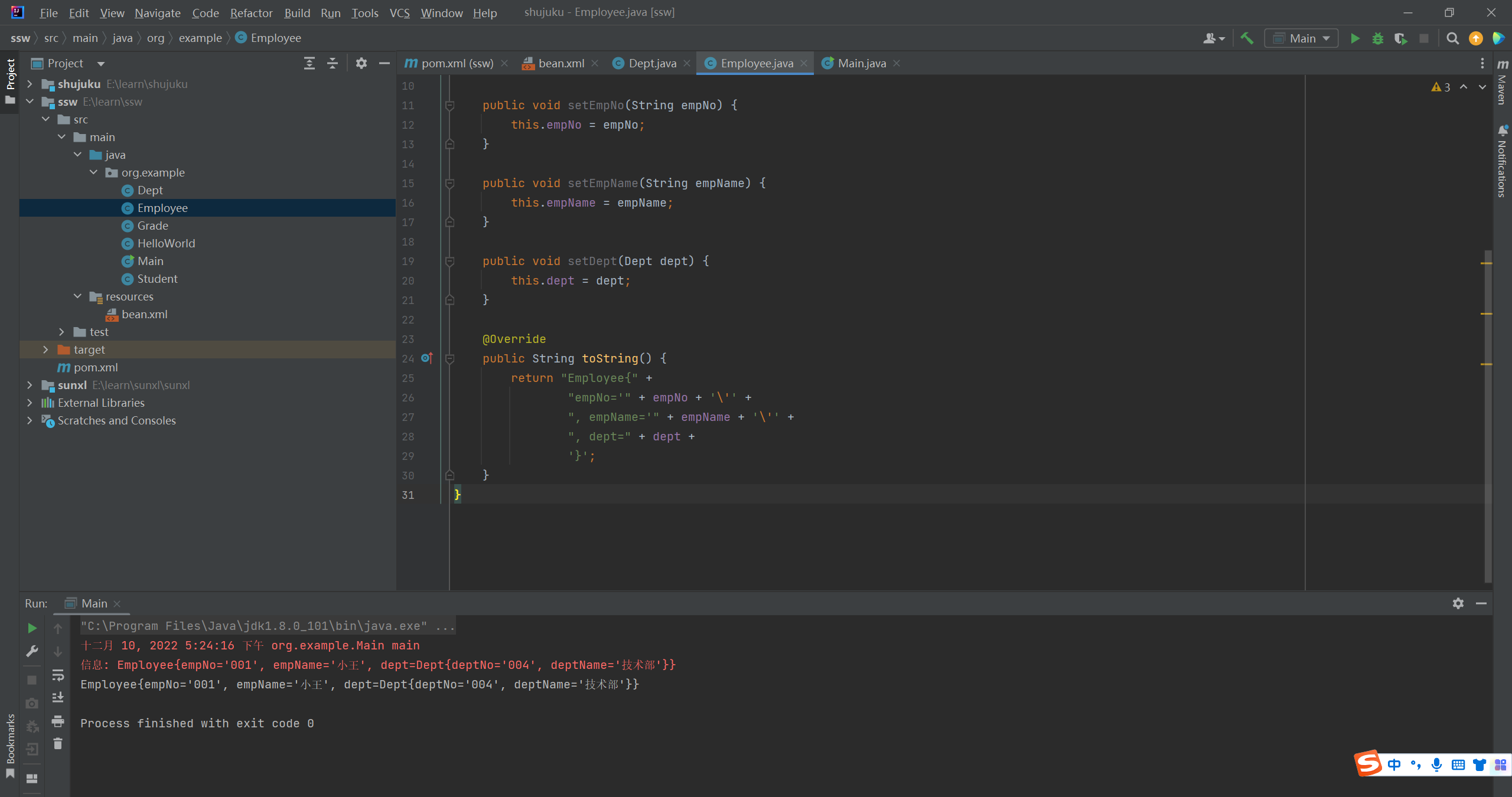Toggle scroll to end in Run console
The image size is (1512, 797).
(x=57, y=698)
